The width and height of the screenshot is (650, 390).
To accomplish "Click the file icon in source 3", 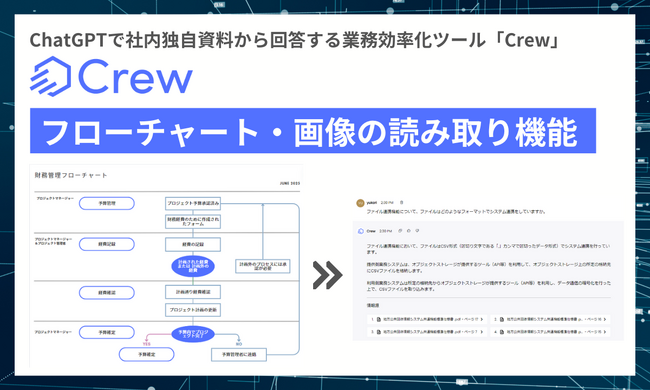I will point(379,332).
